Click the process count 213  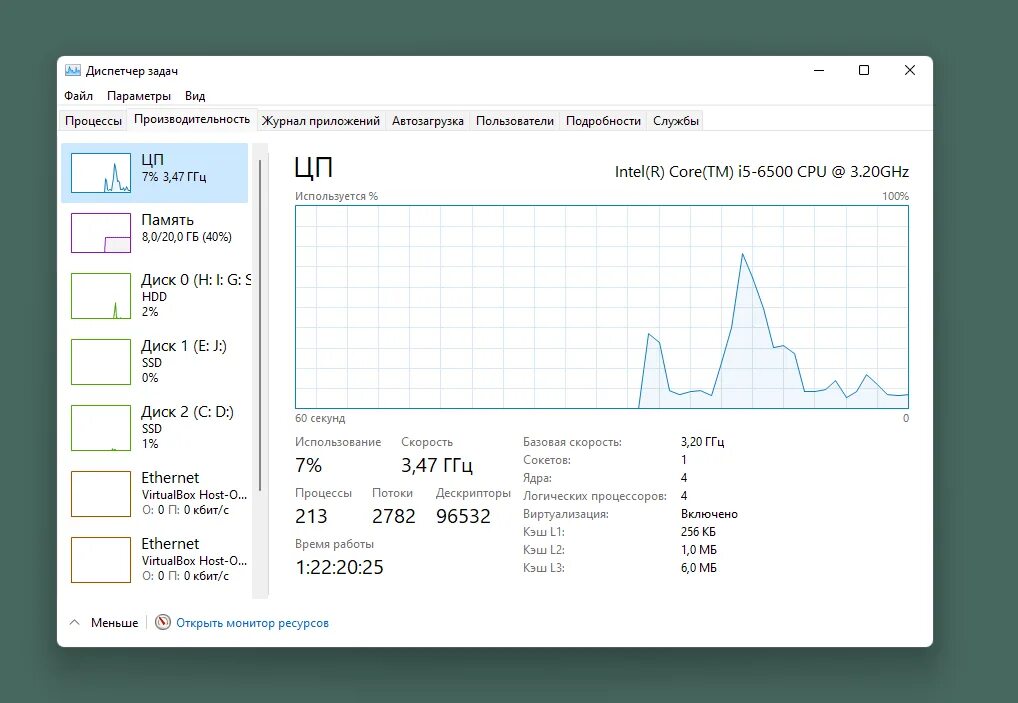pos(311,516)
